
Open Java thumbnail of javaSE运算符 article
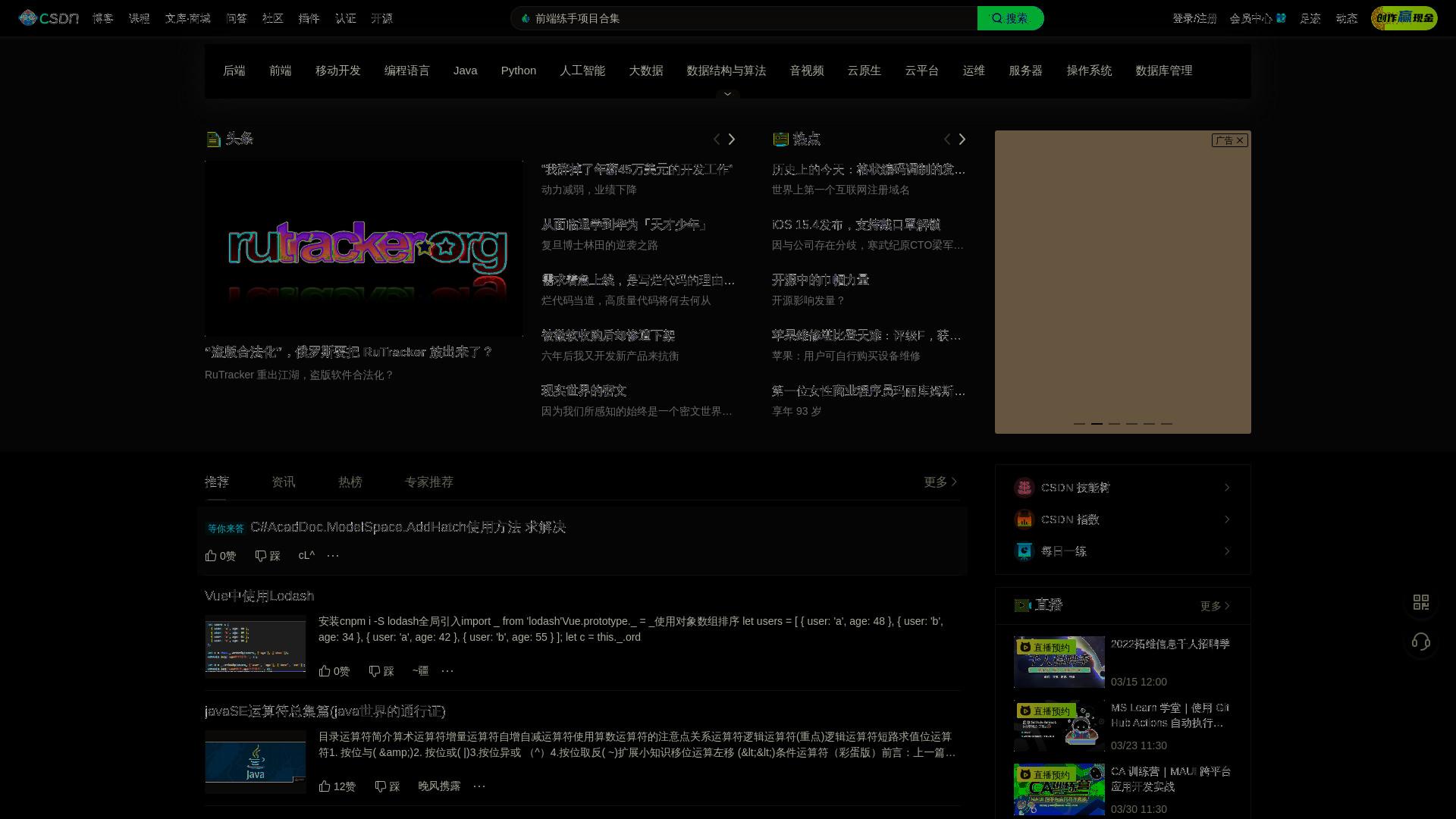[x=256, y=761]
